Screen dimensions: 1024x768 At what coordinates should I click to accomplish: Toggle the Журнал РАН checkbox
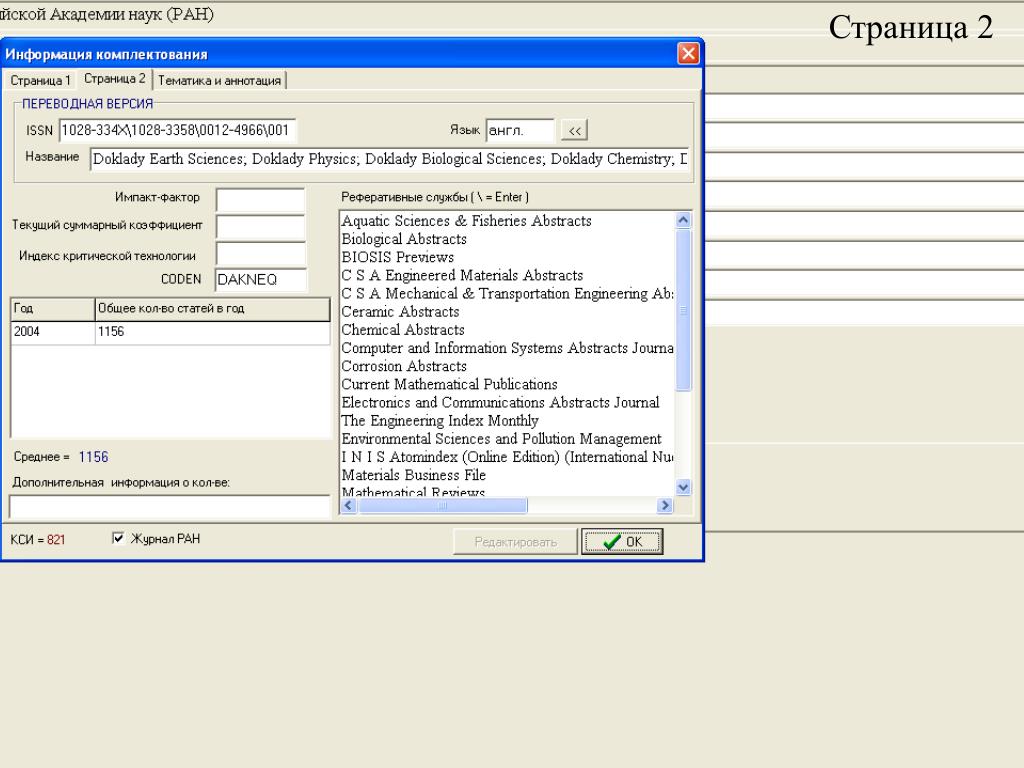pyautogui.click(x=118, y=538)
